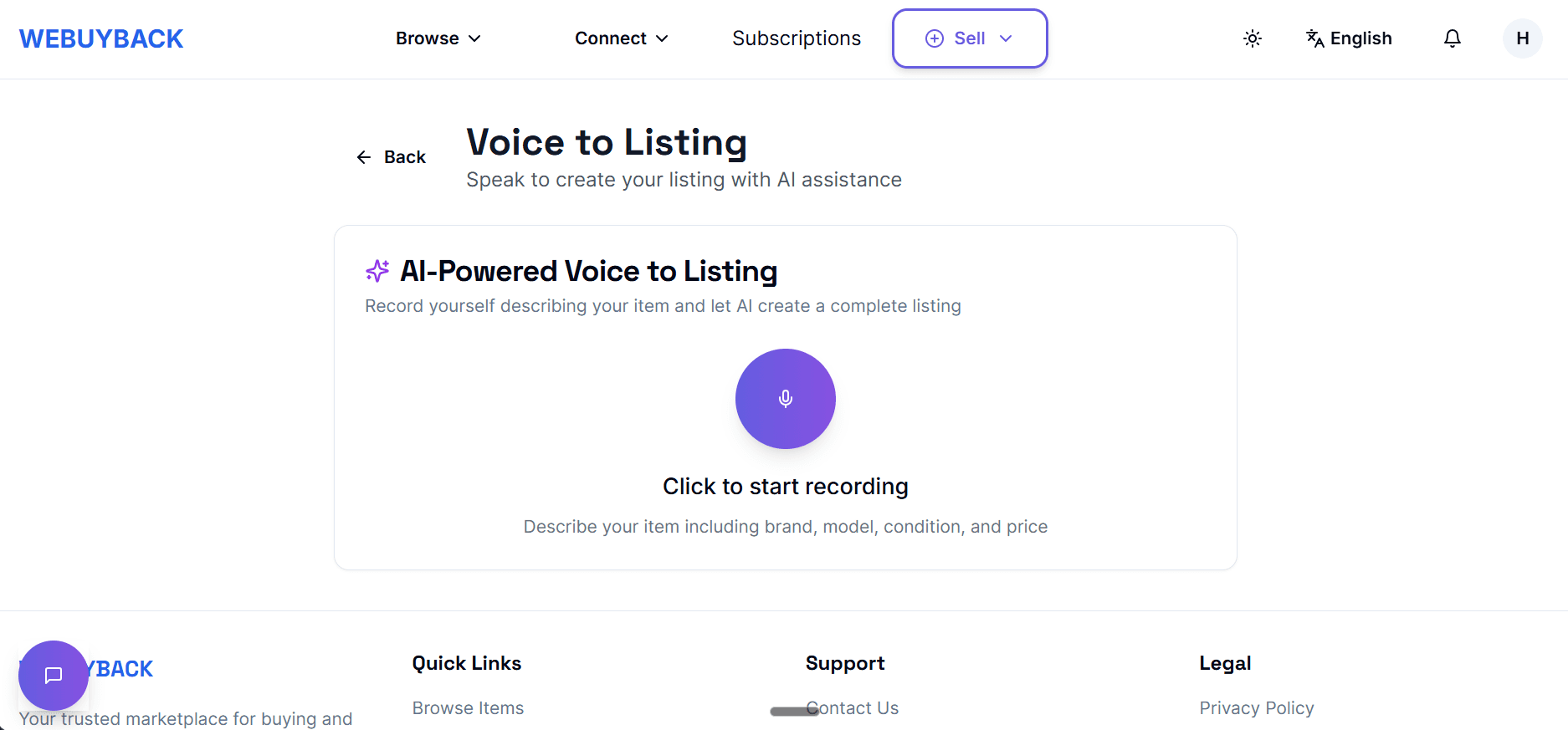Select the English language option

[1360, 38]
